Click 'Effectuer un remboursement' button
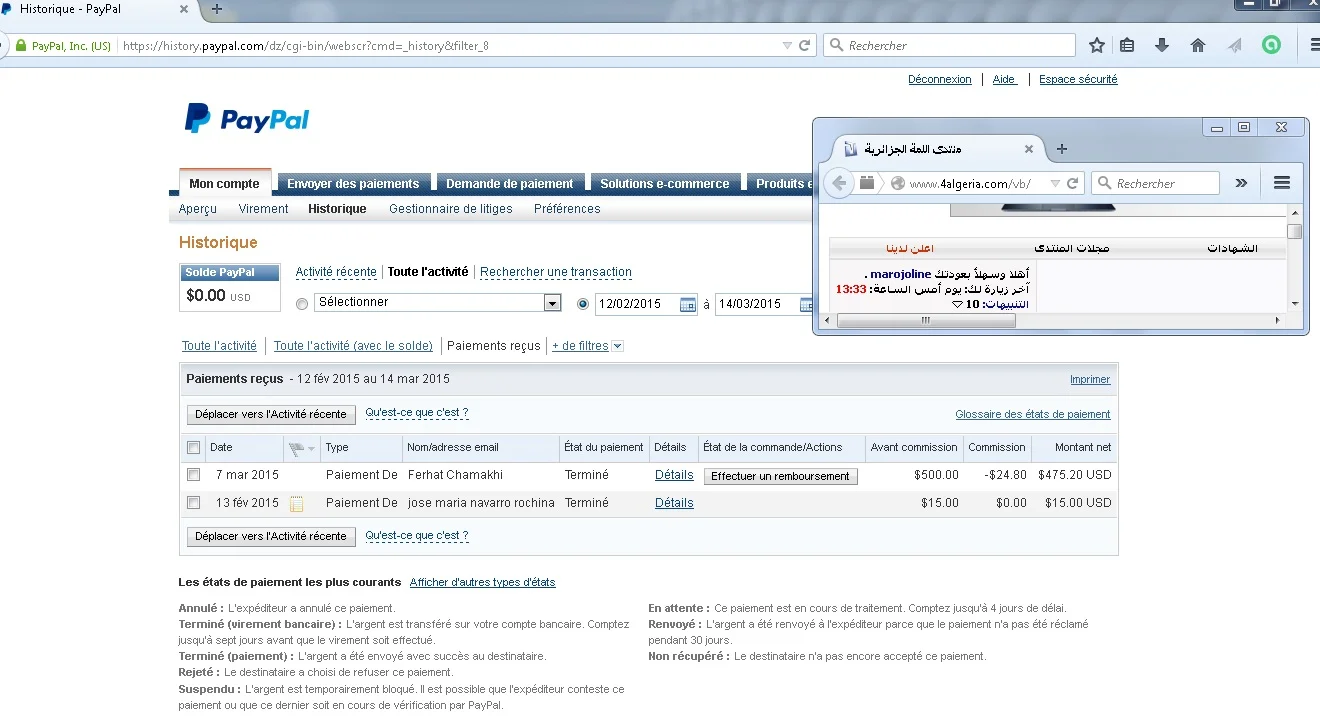This screenshot has width=1320, height=718. point(780,477)
